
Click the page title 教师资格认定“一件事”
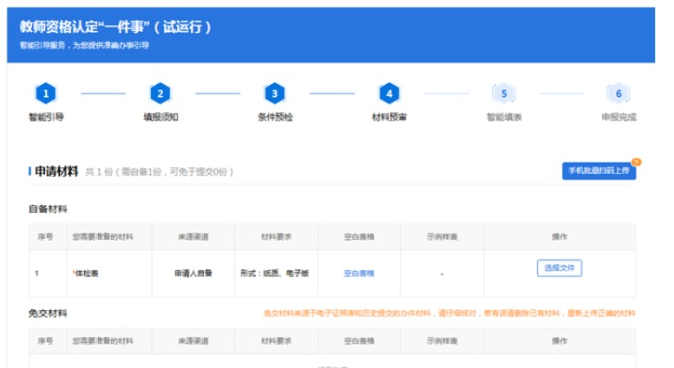coord(84,27)
